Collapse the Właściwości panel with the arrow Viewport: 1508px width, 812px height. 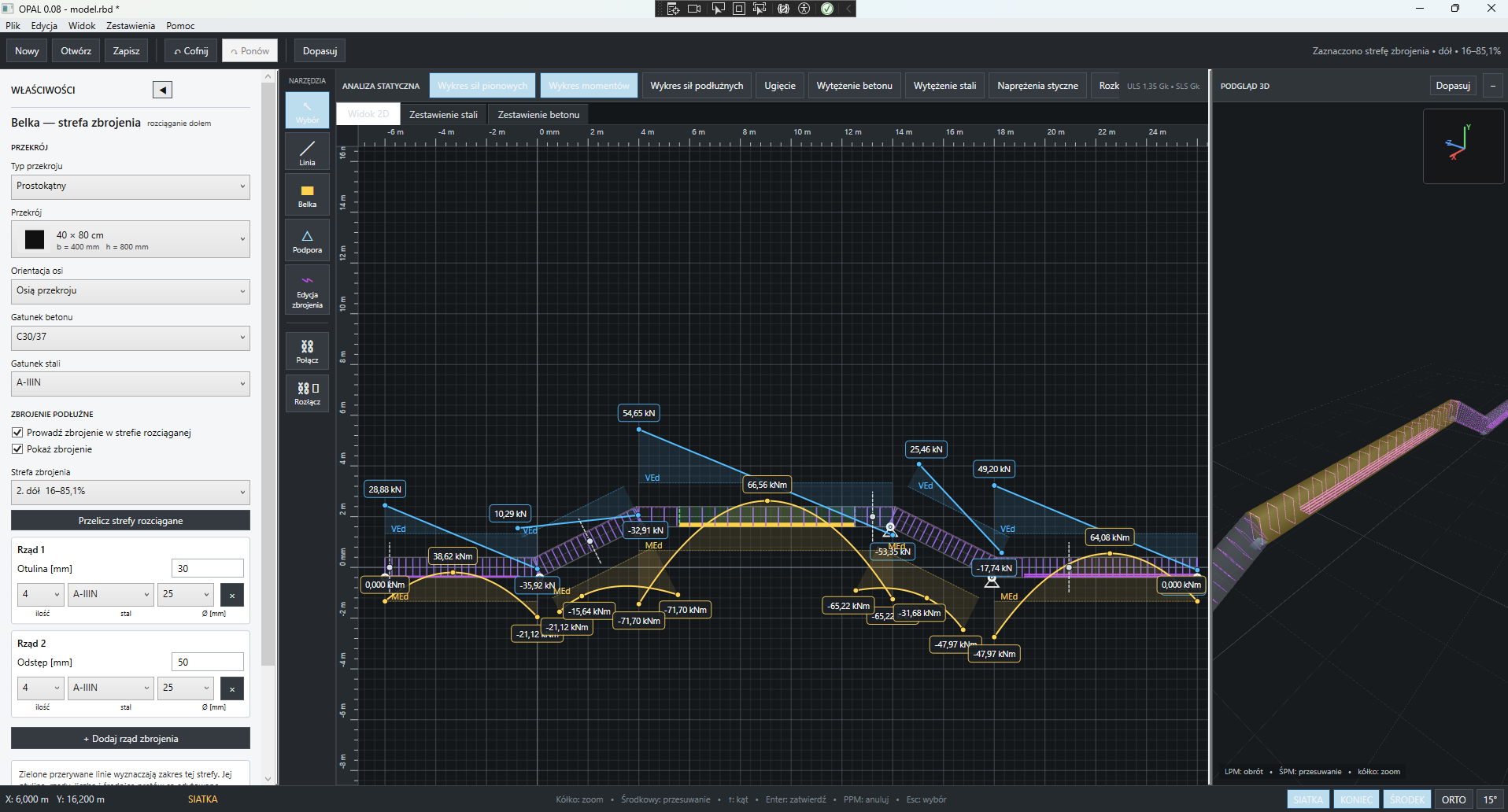coord(162,90)
